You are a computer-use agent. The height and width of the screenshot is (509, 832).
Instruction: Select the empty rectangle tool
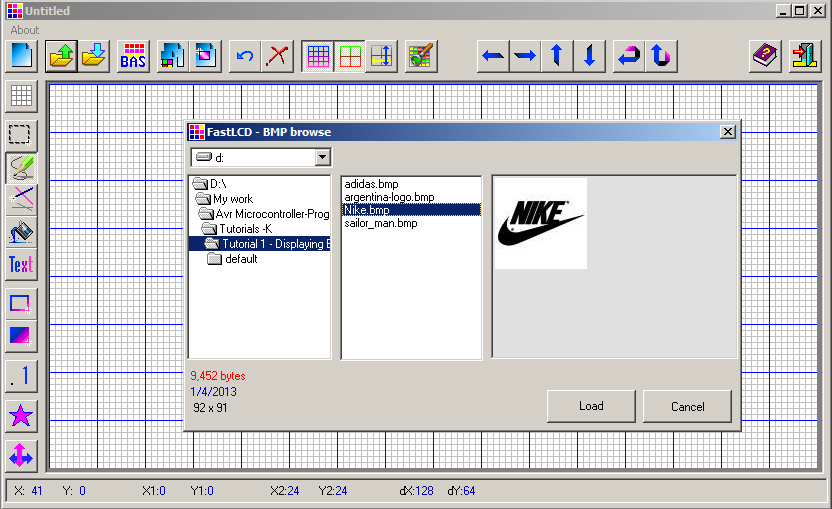point(21,304)
